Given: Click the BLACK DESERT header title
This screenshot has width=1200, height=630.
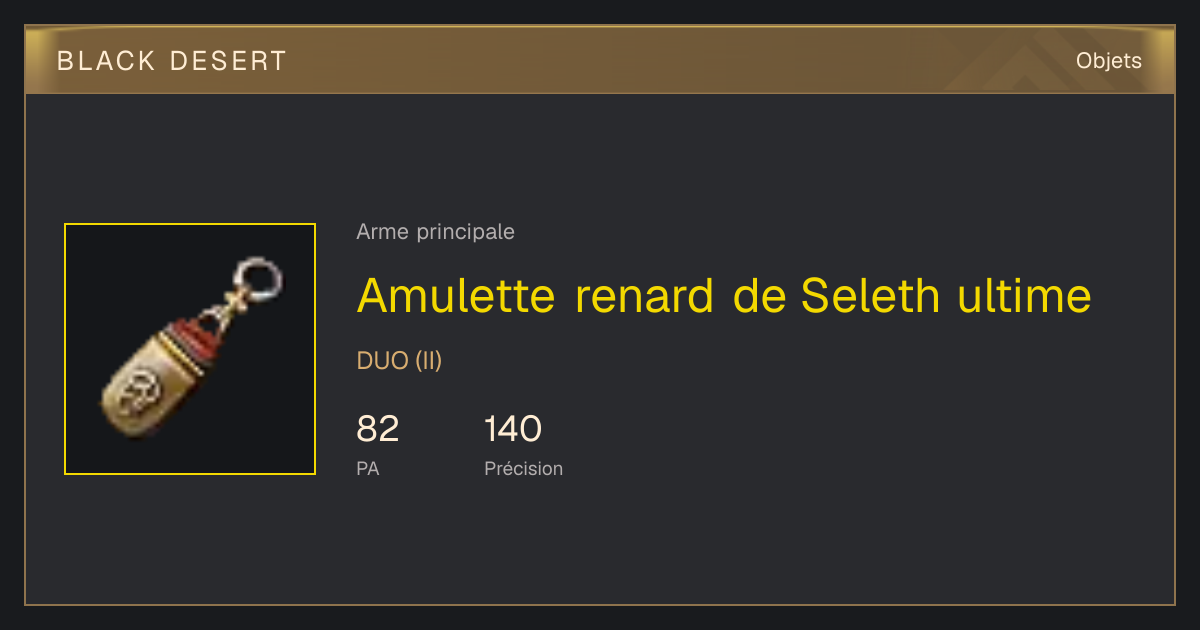Looking at the screenshot, I should tap(172, 61).
